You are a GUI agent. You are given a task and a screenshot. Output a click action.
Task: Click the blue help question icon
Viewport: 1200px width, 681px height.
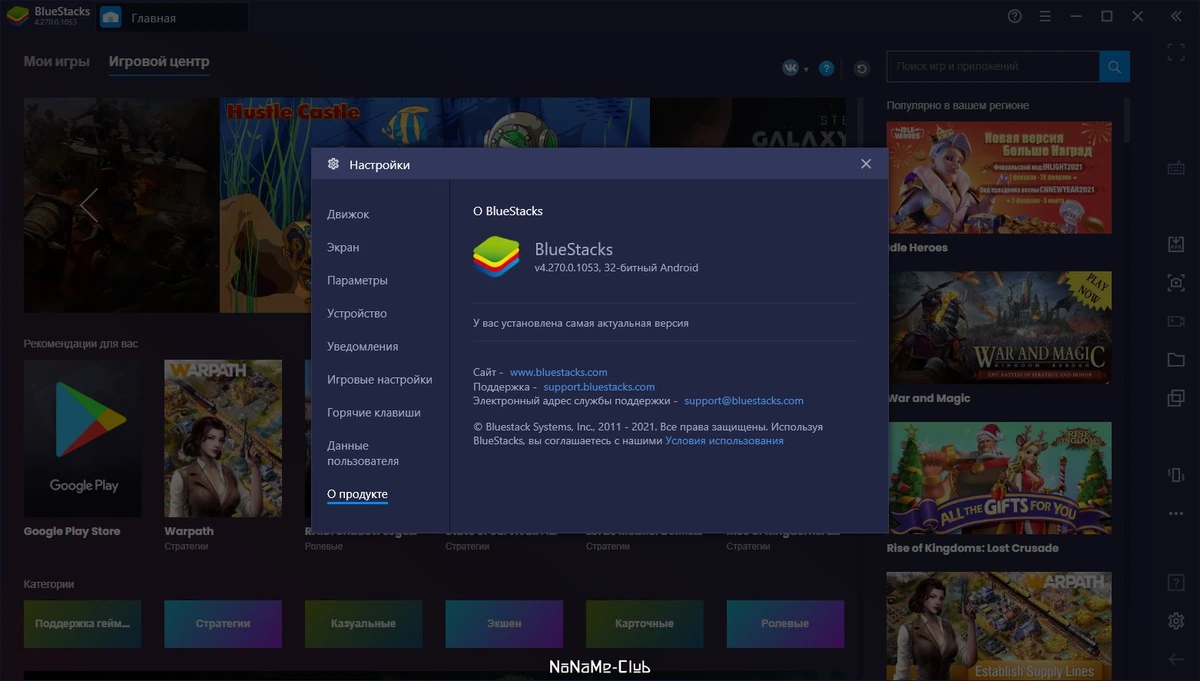click(826, 68)
